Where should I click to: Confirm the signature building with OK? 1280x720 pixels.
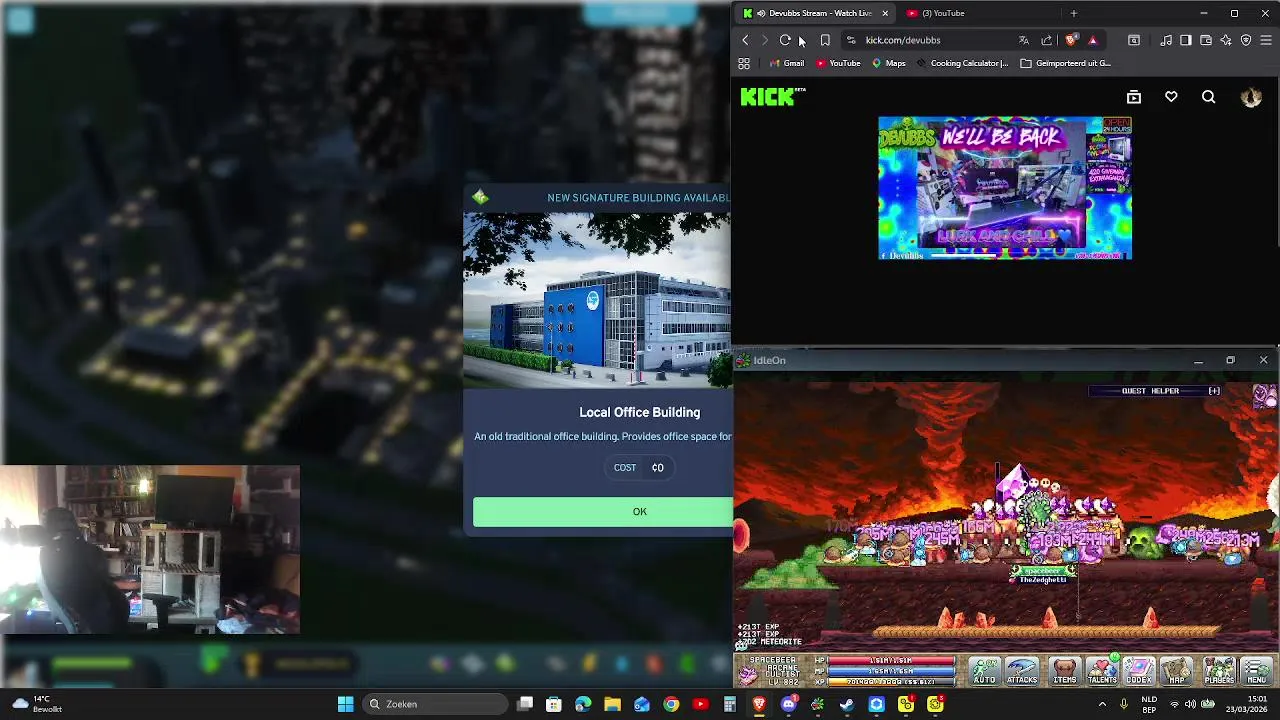click(x=603, y=511)
